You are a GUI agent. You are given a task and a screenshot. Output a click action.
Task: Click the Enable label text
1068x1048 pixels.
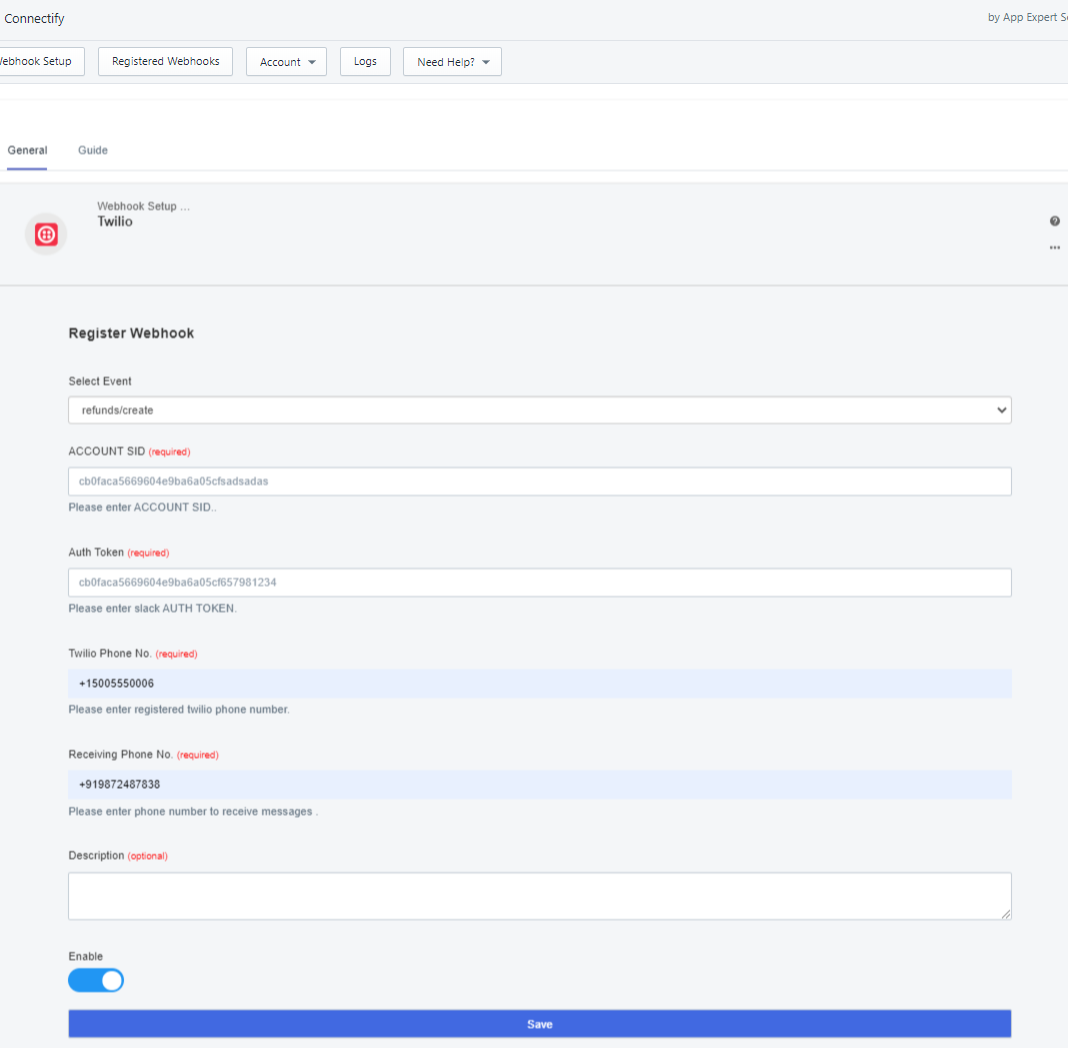[86, 956]
